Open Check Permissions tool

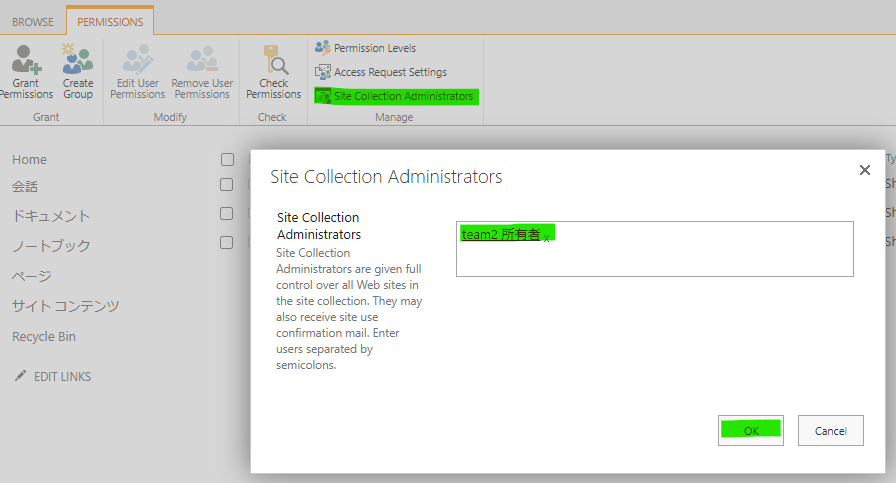coord(273,71)
